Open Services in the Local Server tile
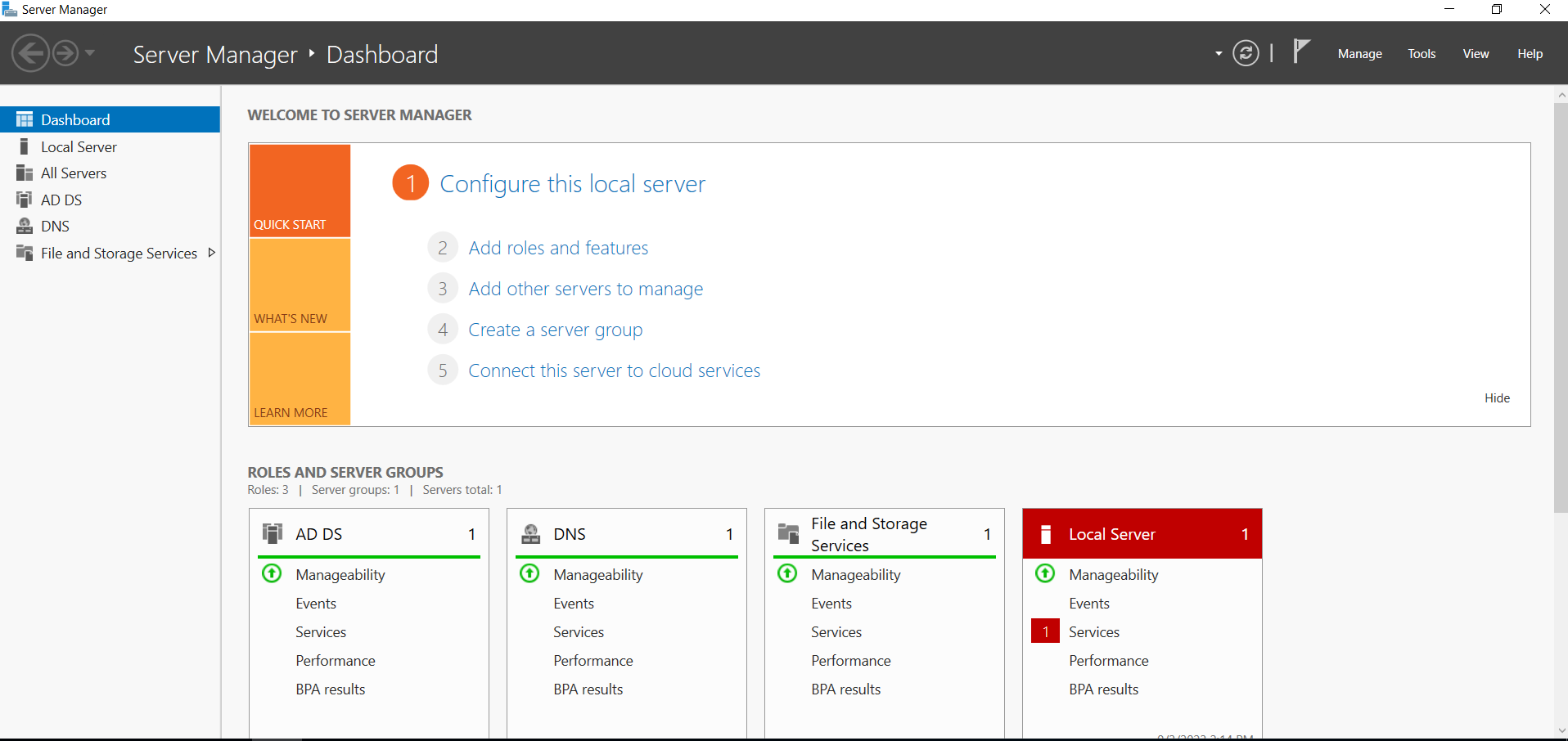 1094,632
